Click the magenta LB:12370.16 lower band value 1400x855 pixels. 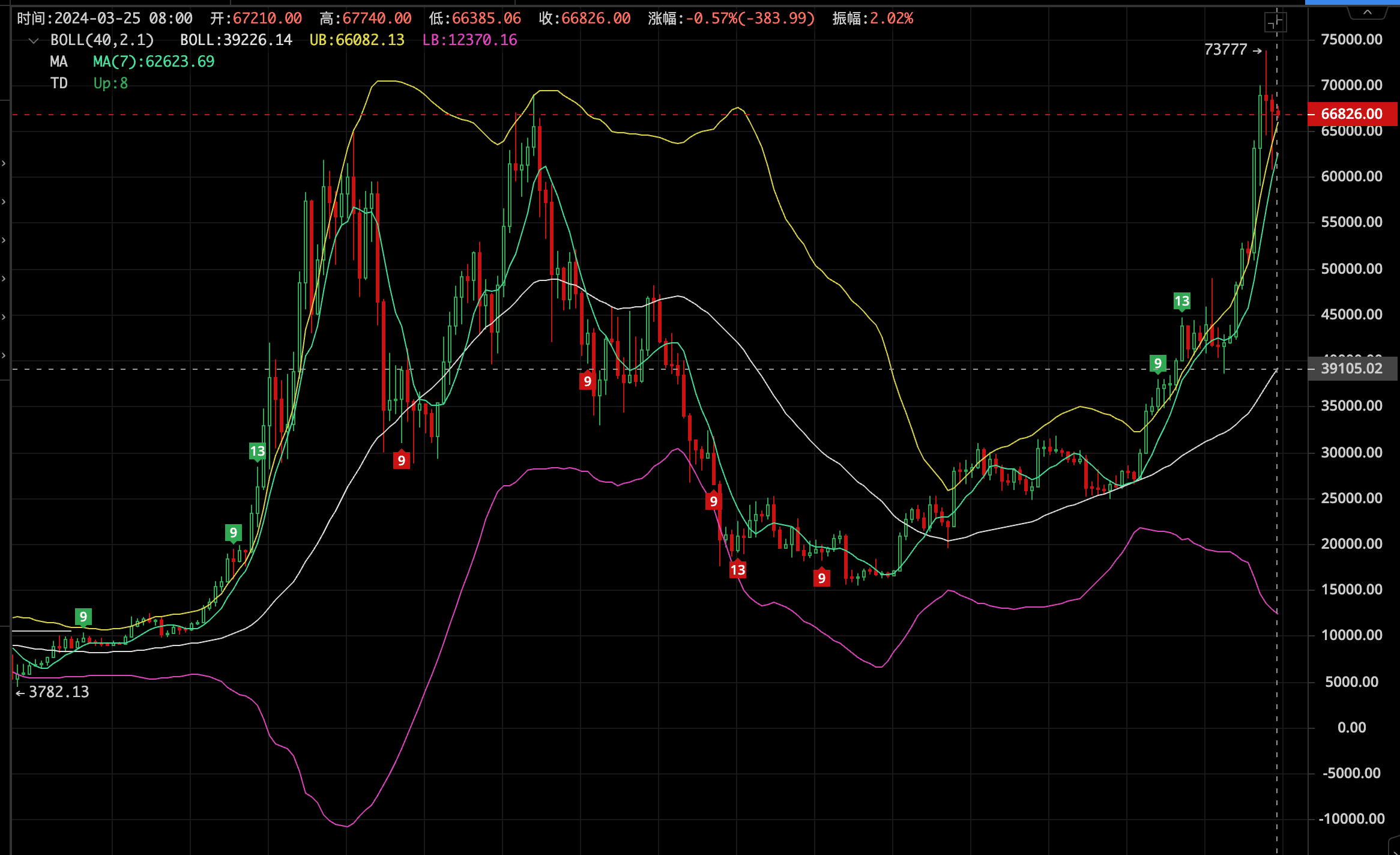point(469,40)
